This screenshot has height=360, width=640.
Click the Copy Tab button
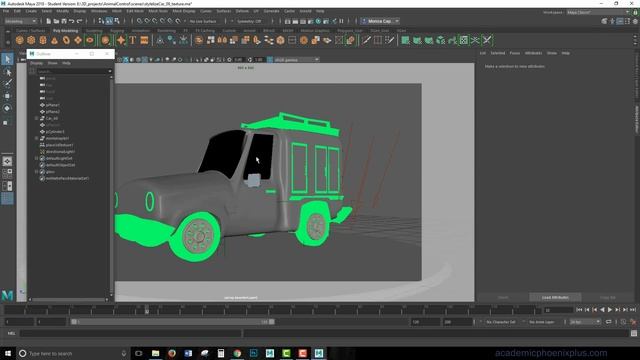[x=608, y=298]
